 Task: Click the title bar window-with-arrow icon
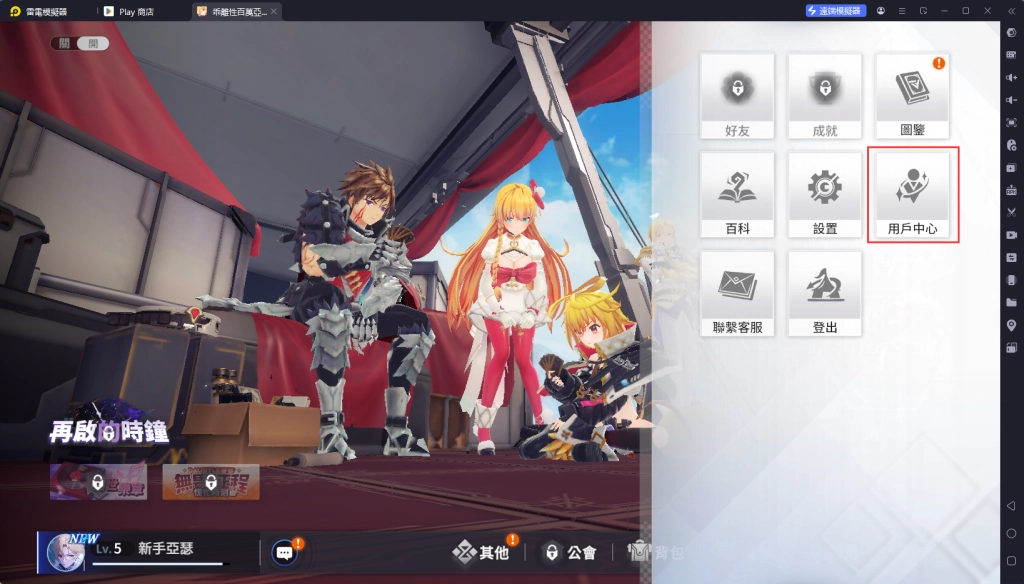[923, 10]
